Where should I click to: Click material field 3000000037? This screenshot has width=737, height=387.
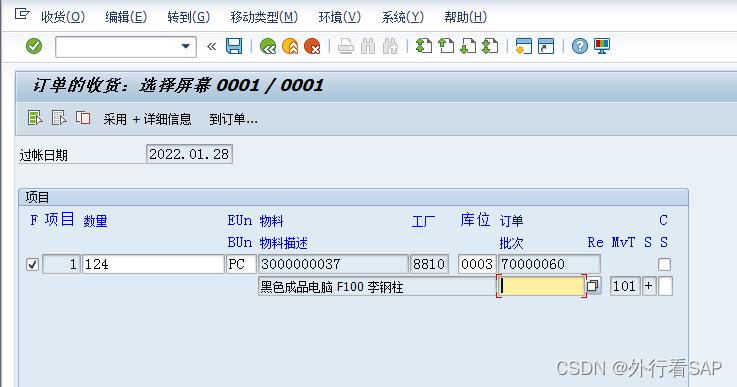pyautogui.click(x=333, y=264)
